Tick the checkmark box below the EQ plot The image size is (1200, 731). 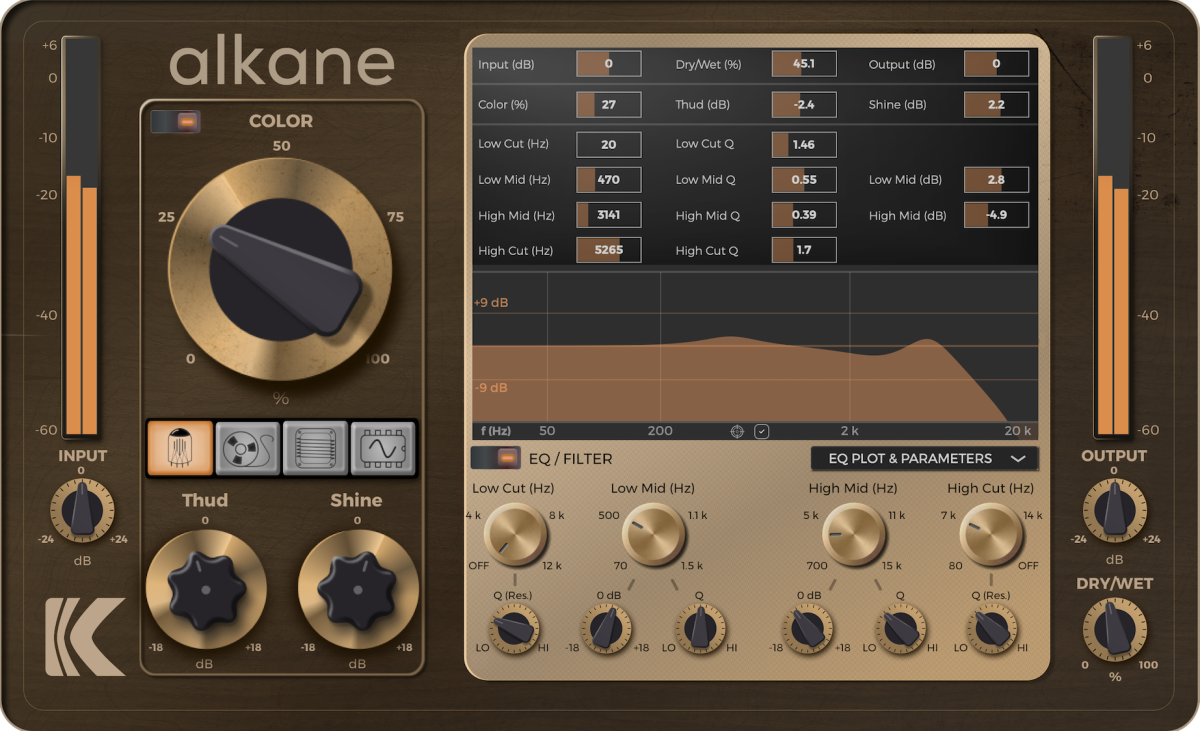[762, 431]
